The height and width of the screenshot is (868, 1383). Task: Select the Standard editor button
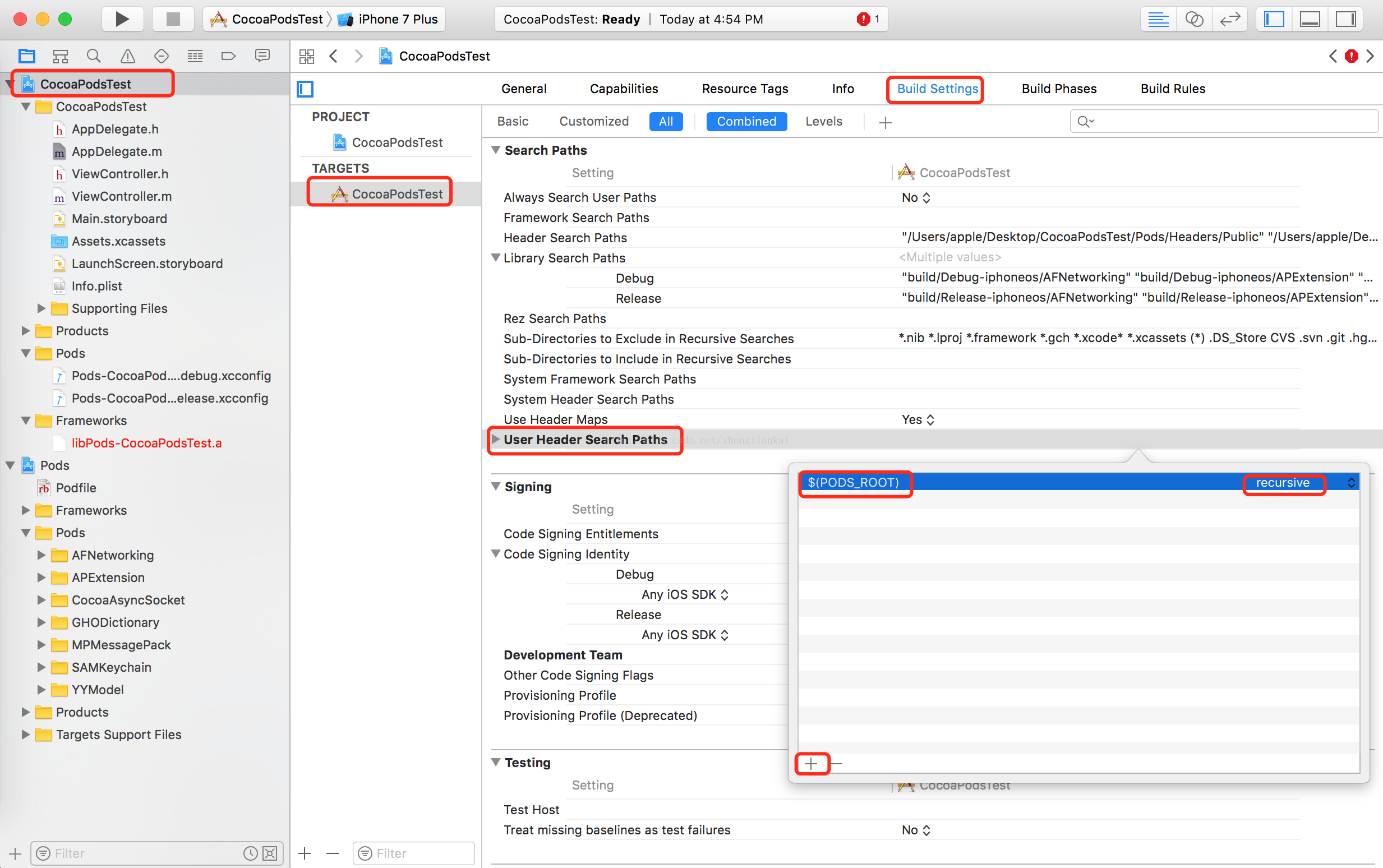(x=1158, y=19)
